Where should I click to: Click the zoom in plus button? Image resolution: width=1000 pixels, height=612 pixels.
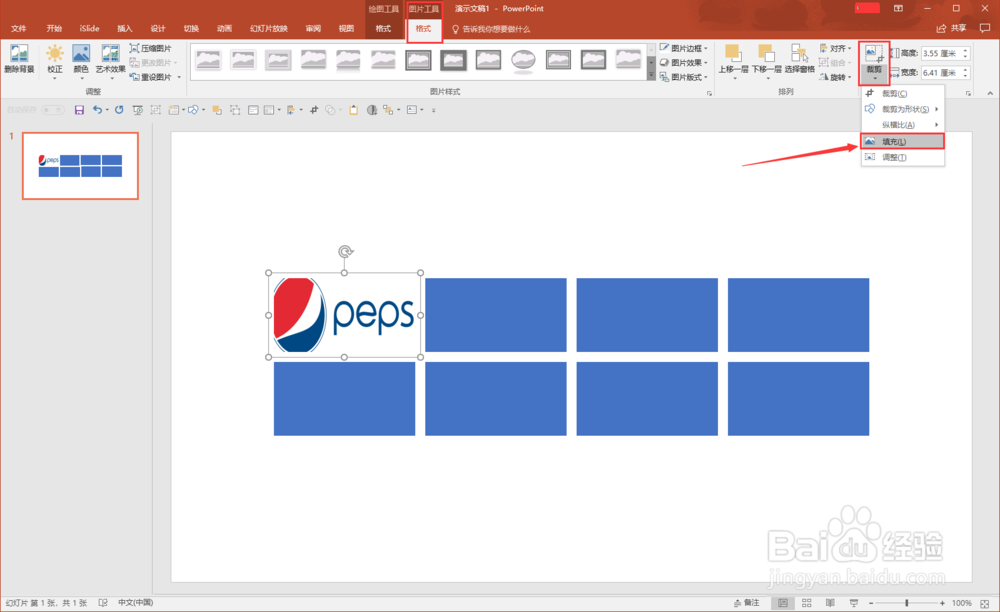pos(942,603)
